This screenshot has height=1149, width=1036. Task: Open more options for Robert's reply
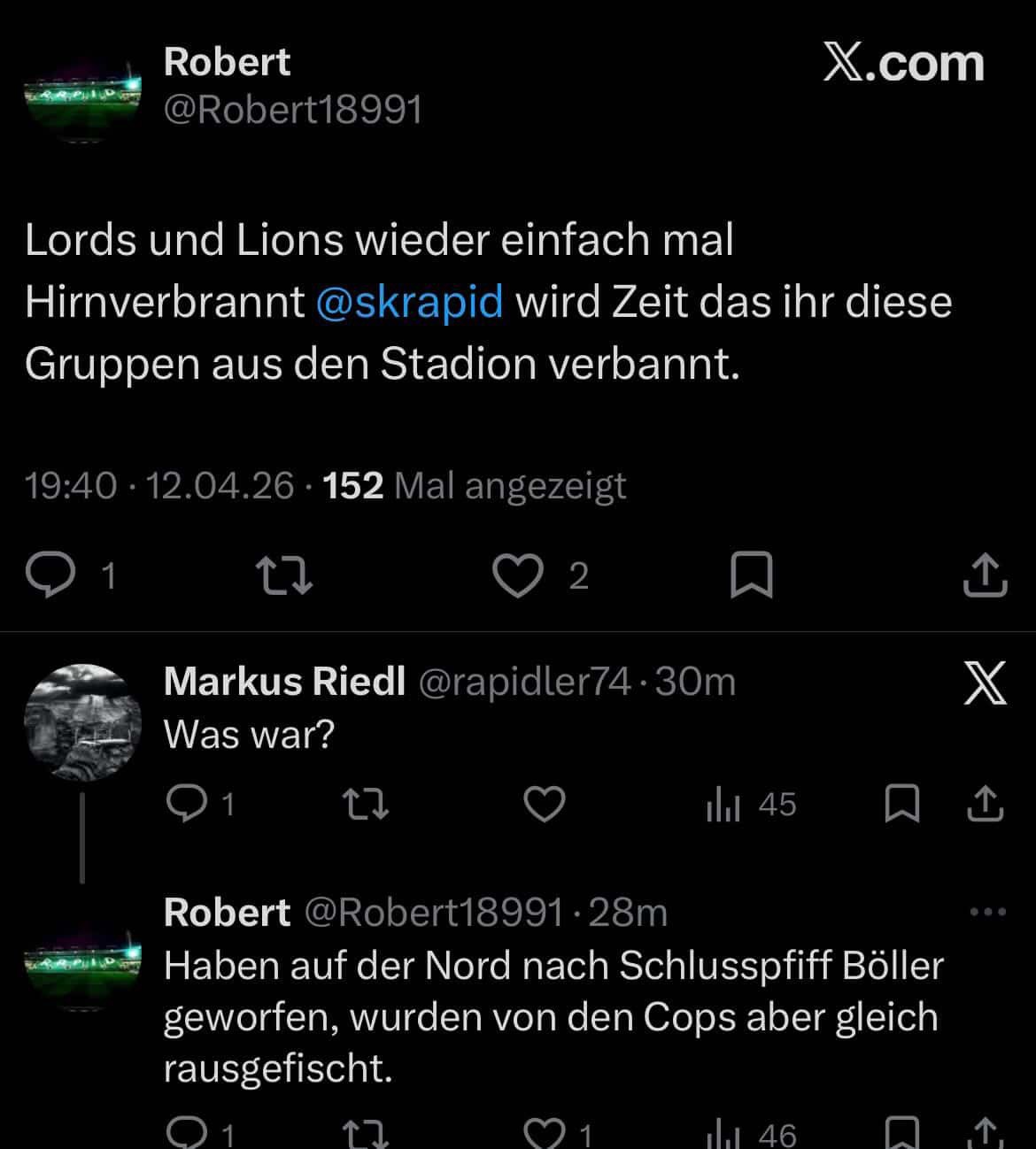tap(988, 912)
